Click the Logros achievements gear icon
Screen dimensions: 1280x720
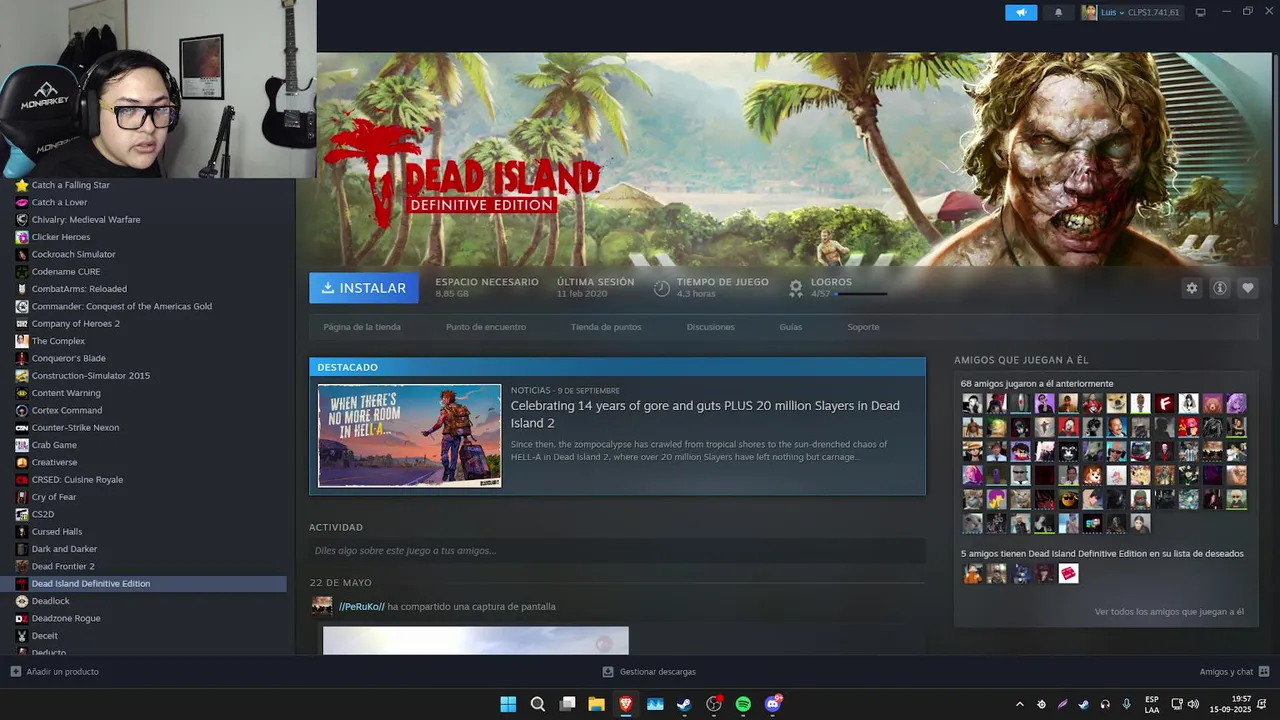[796, 288]
